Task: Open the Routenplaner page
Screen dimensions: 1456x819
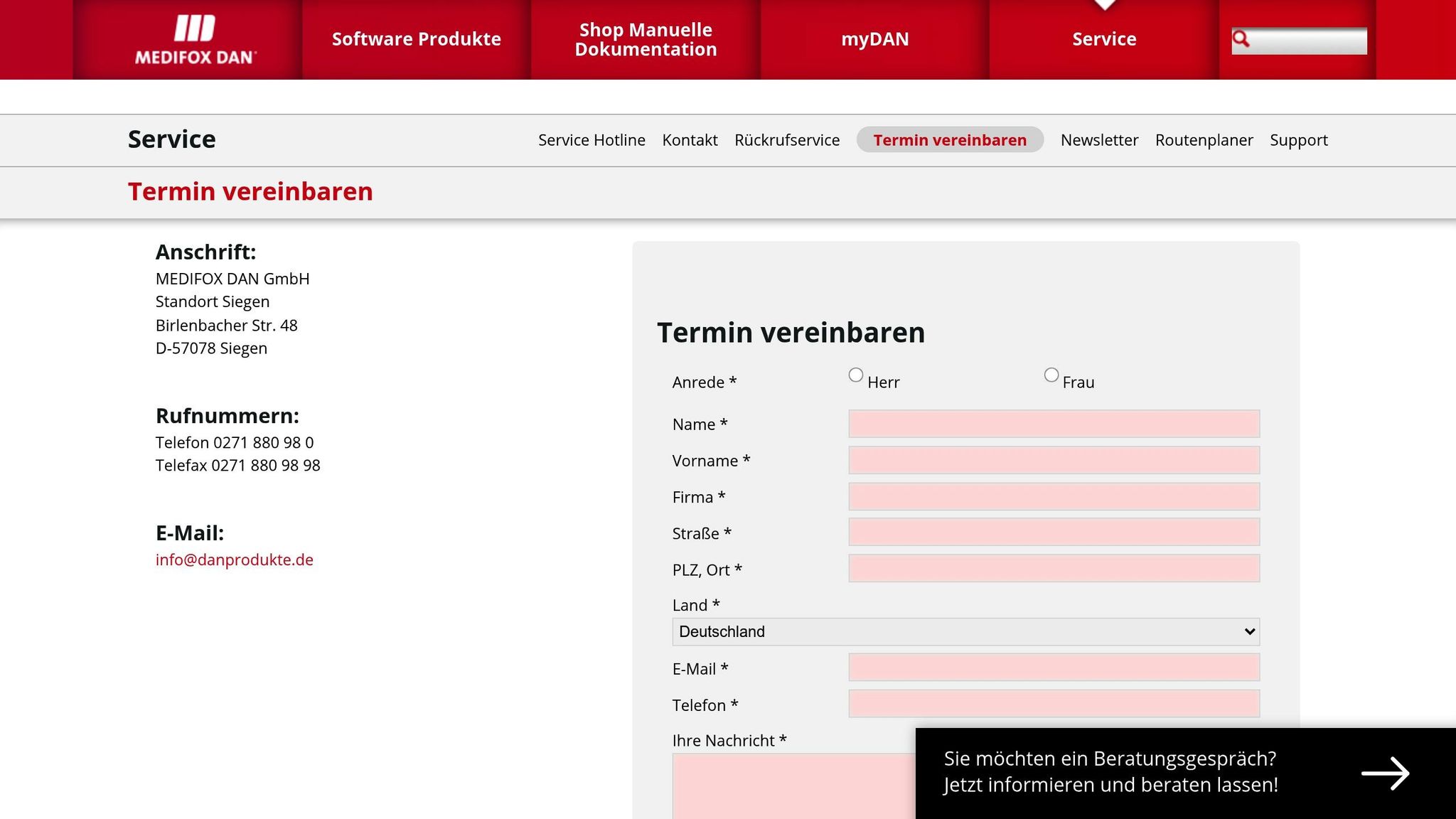Action: (x=1204, y=140)
